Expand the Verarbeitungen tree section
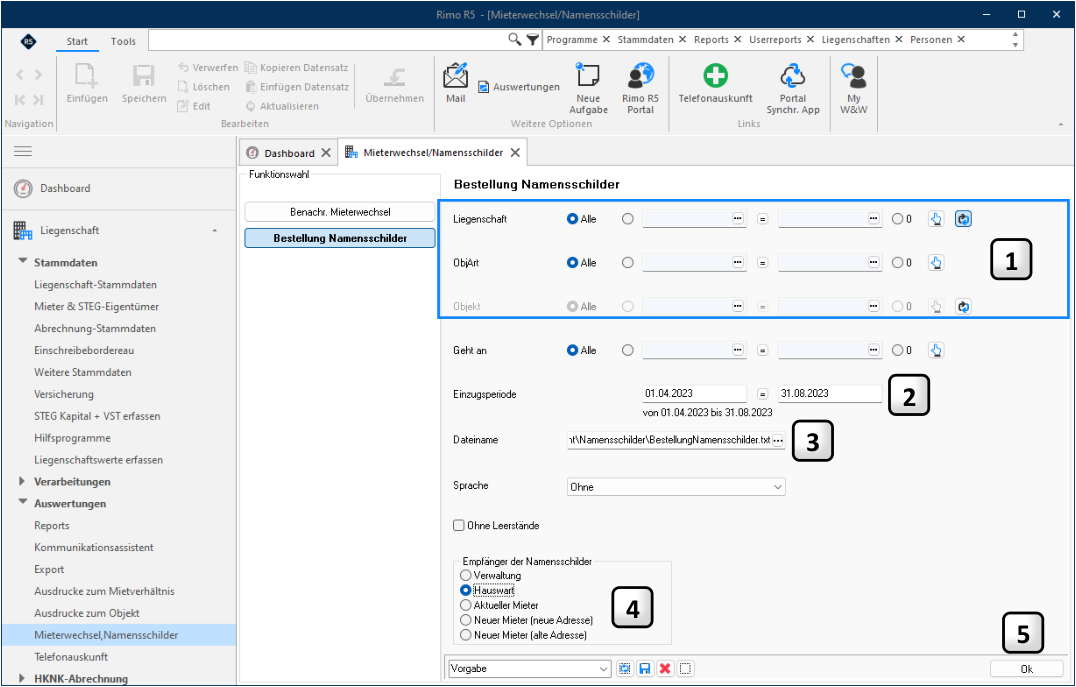1076x687 pixels. pos(23,481)
